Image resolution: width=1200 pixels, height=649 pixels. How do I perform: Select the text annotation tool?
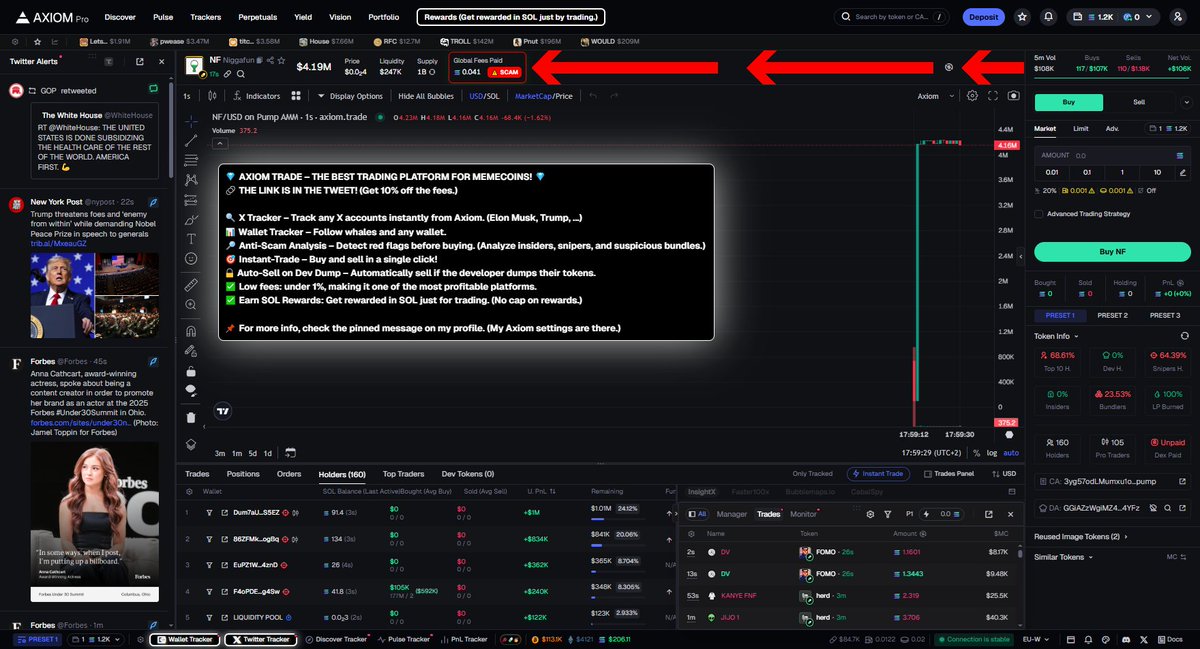click(191, 239)
